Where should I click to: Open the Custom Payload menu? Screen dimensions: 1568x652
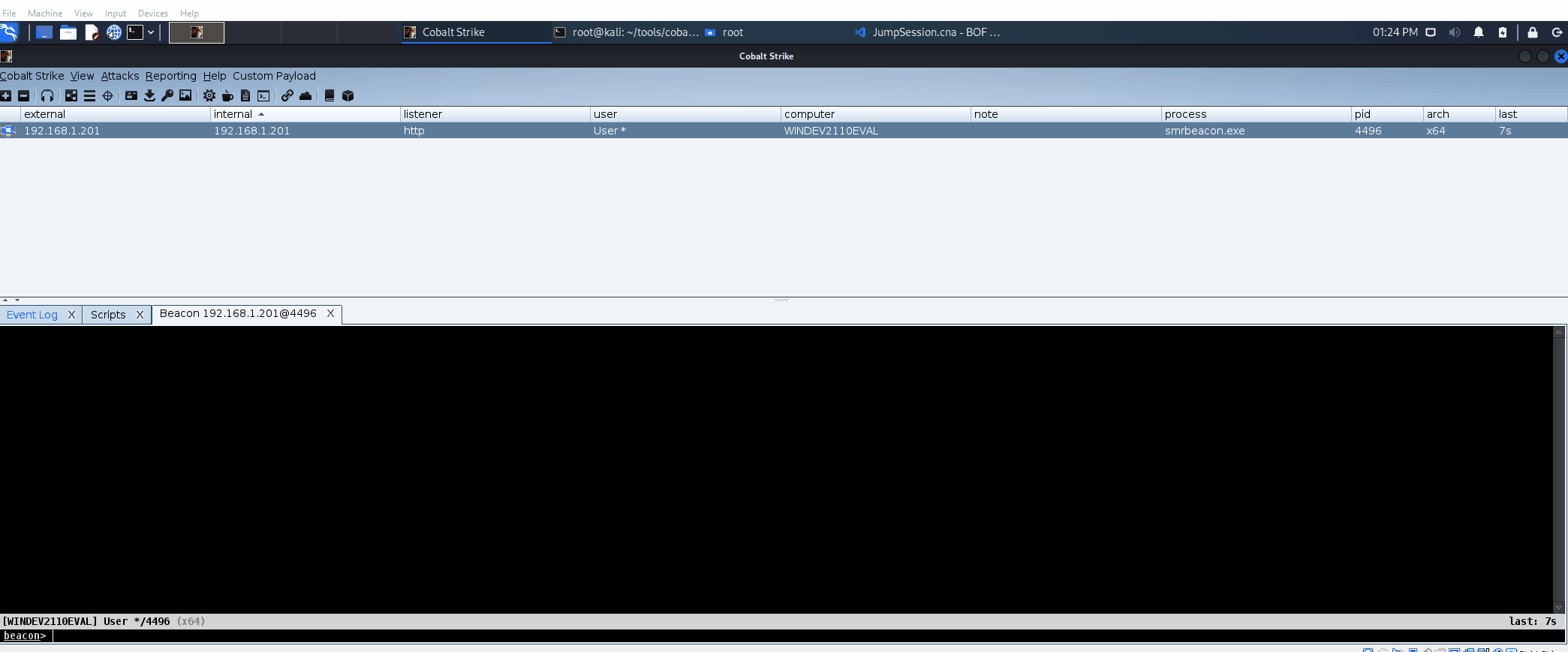point(274,76)
